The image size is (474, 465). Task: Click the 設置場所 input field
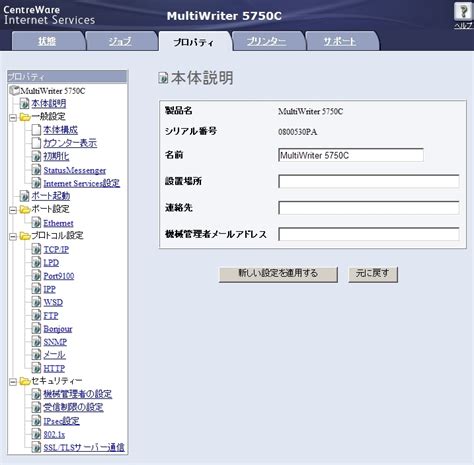[x=368, y=181]
